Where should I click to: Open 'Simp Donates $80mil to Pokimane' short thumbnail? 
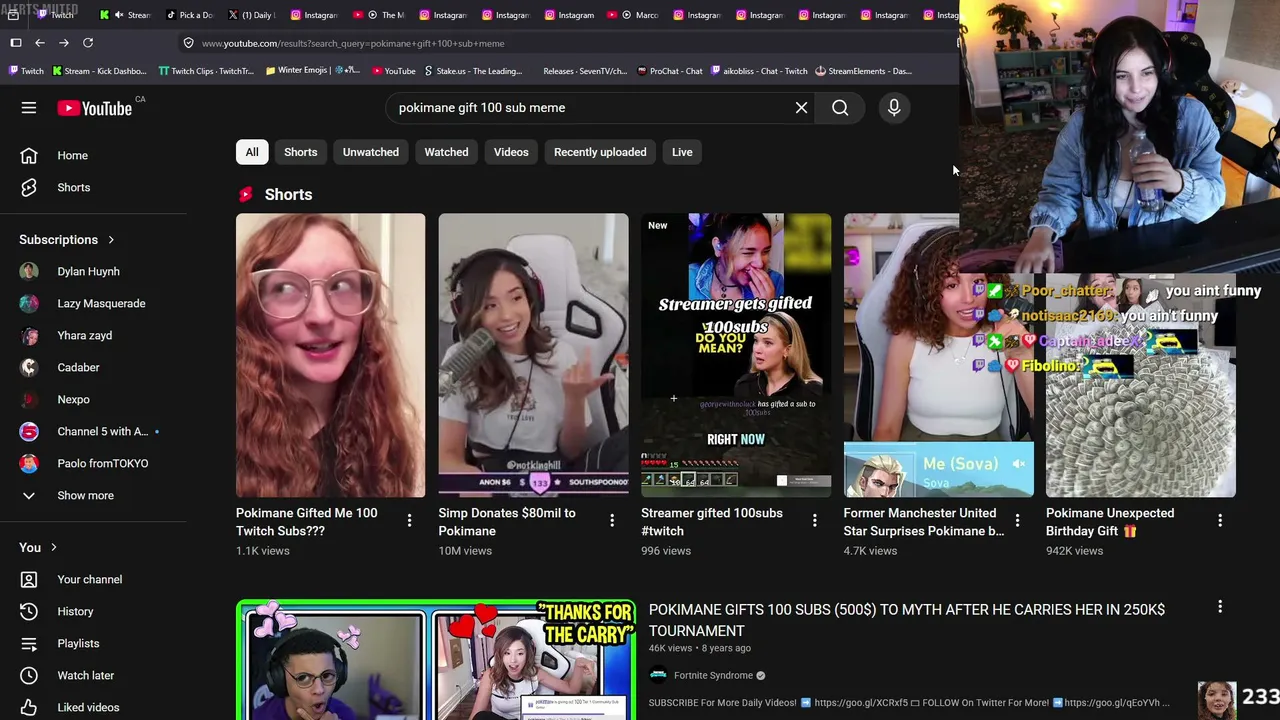point(533,355)
